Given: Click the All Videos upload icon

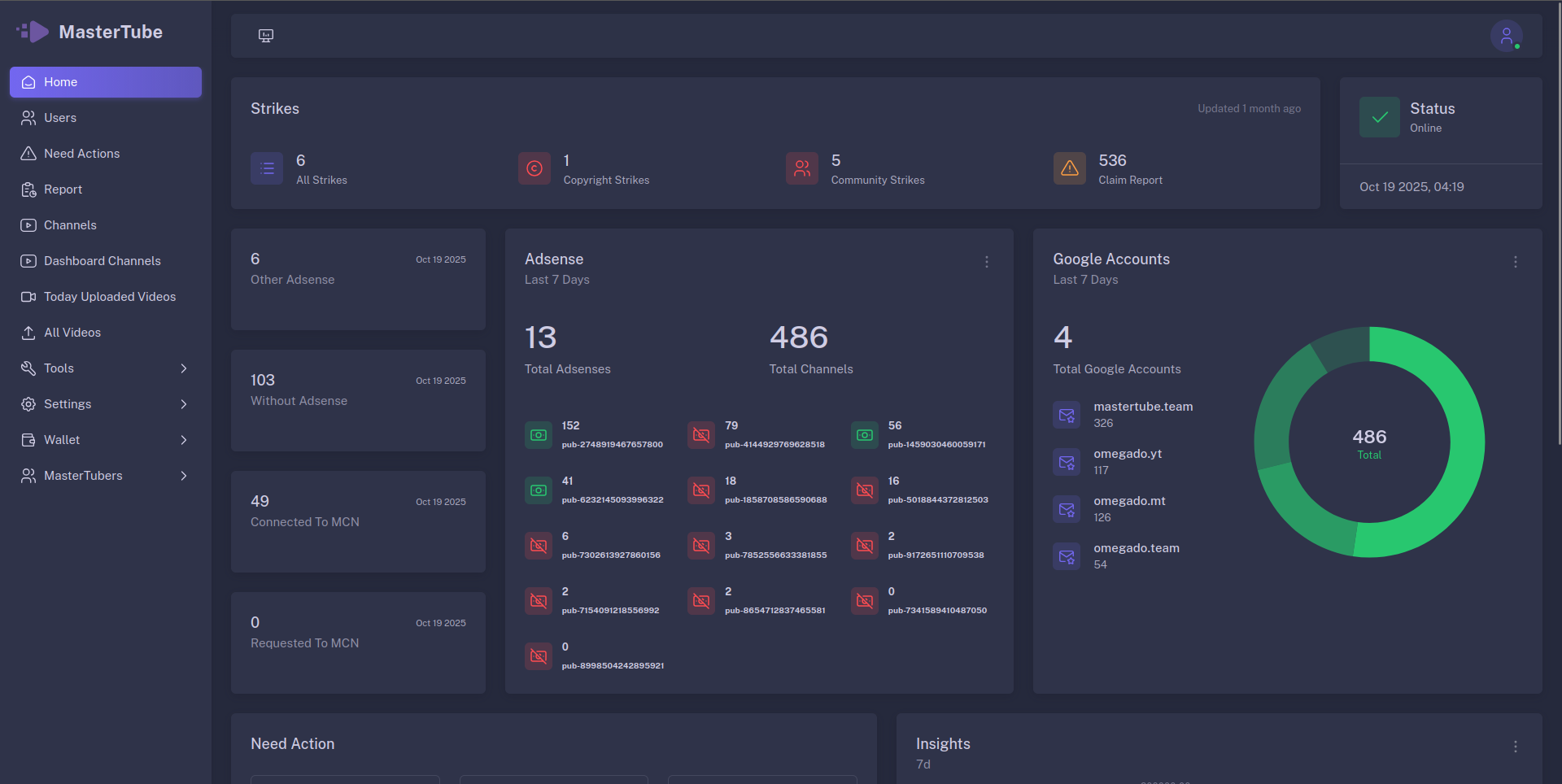Looking at the screenshot, I should pyautogui.click(x=28, y=332).
